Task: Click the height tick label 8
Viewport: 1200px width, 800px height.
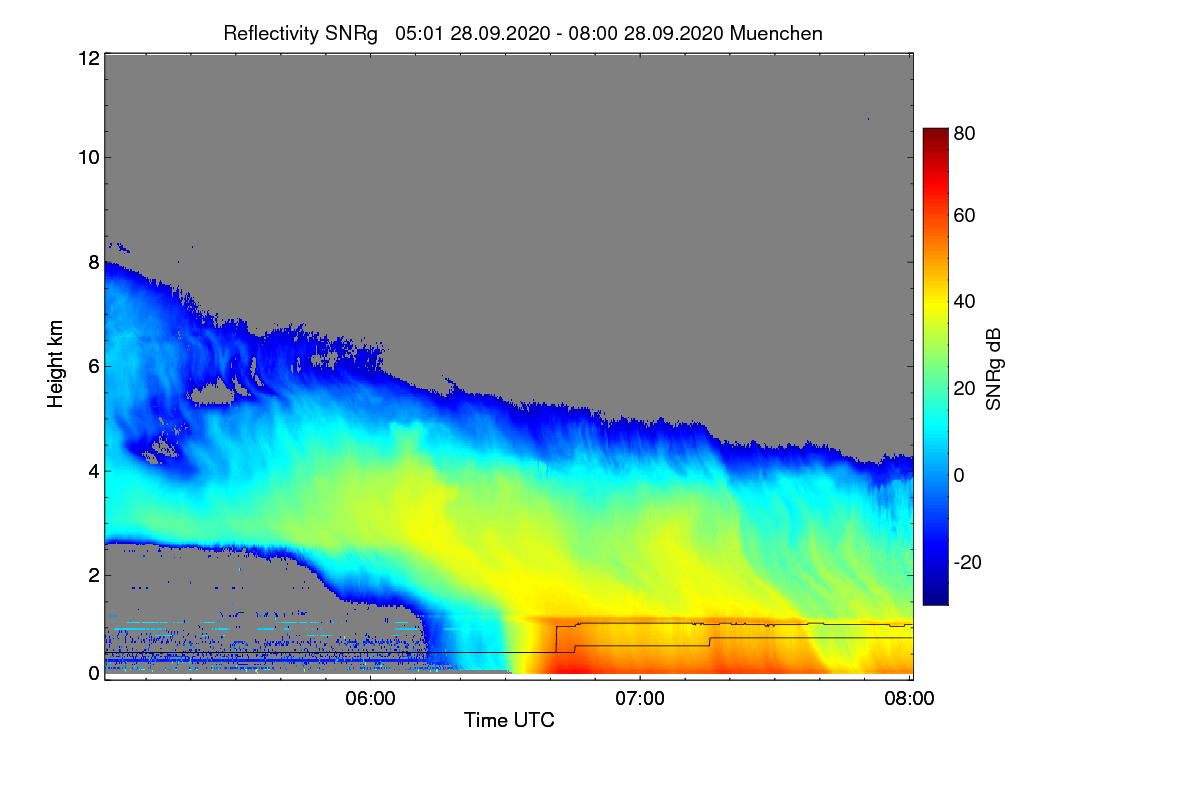Action: coord(93,262)
